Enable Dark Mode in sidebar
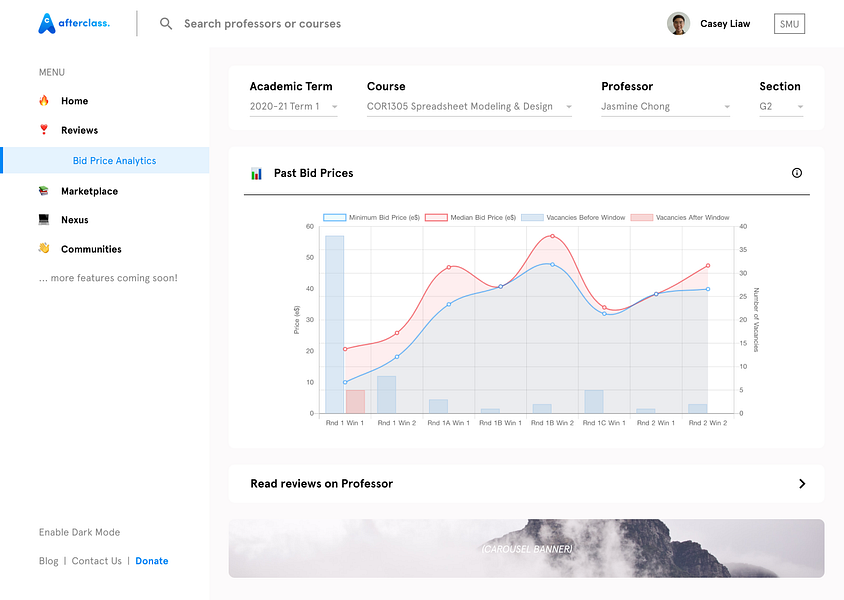 point(79,532)
